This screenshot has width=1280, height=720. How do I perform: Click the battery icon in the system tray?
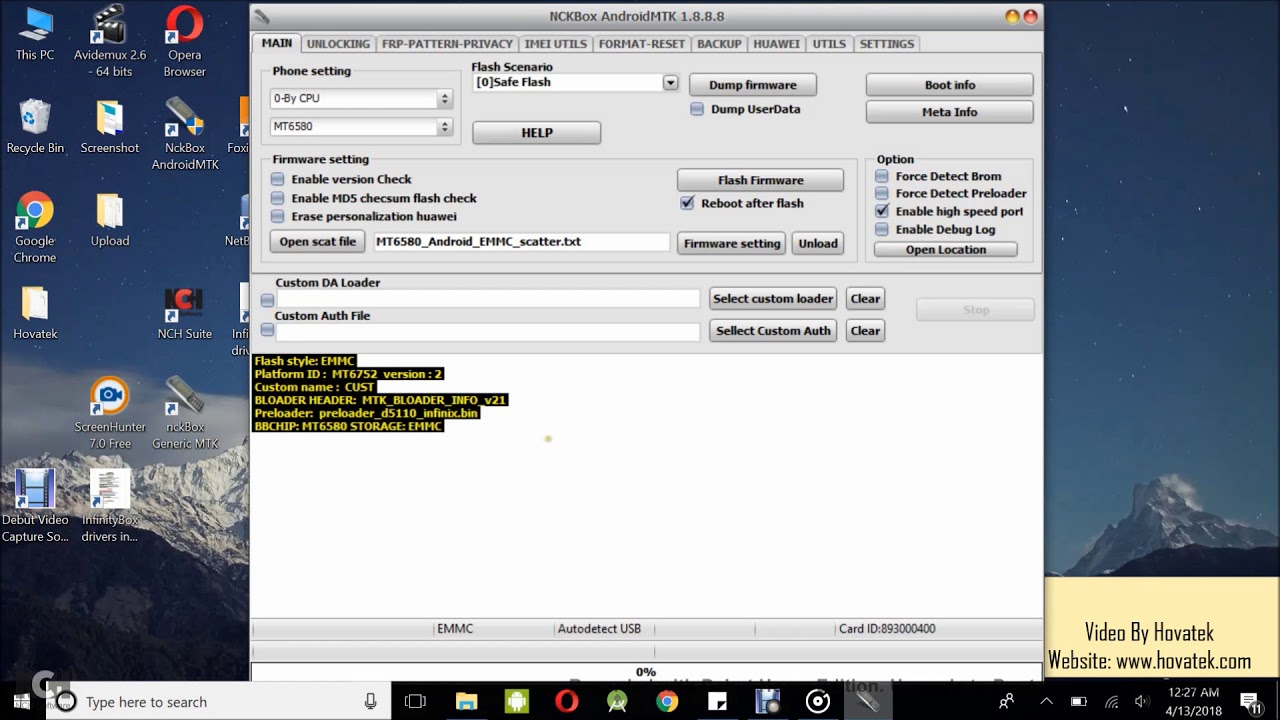[1080, 702]
